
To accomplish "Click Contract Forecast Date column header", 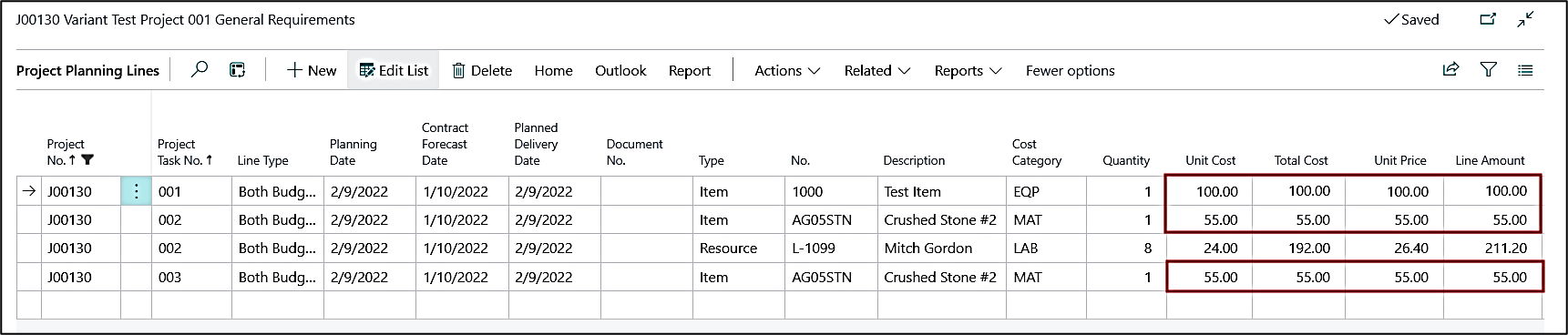I will pyautogui.click(x=445, y=144).
